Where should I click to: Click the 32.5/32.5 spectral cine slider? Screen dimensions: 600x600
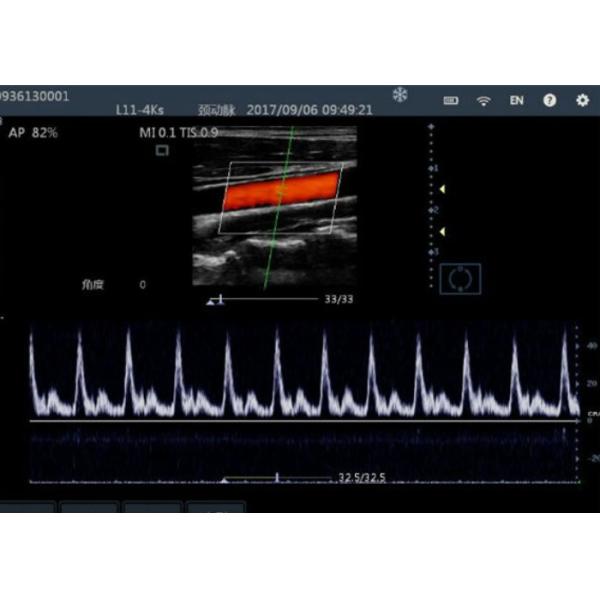coord(280,479)
